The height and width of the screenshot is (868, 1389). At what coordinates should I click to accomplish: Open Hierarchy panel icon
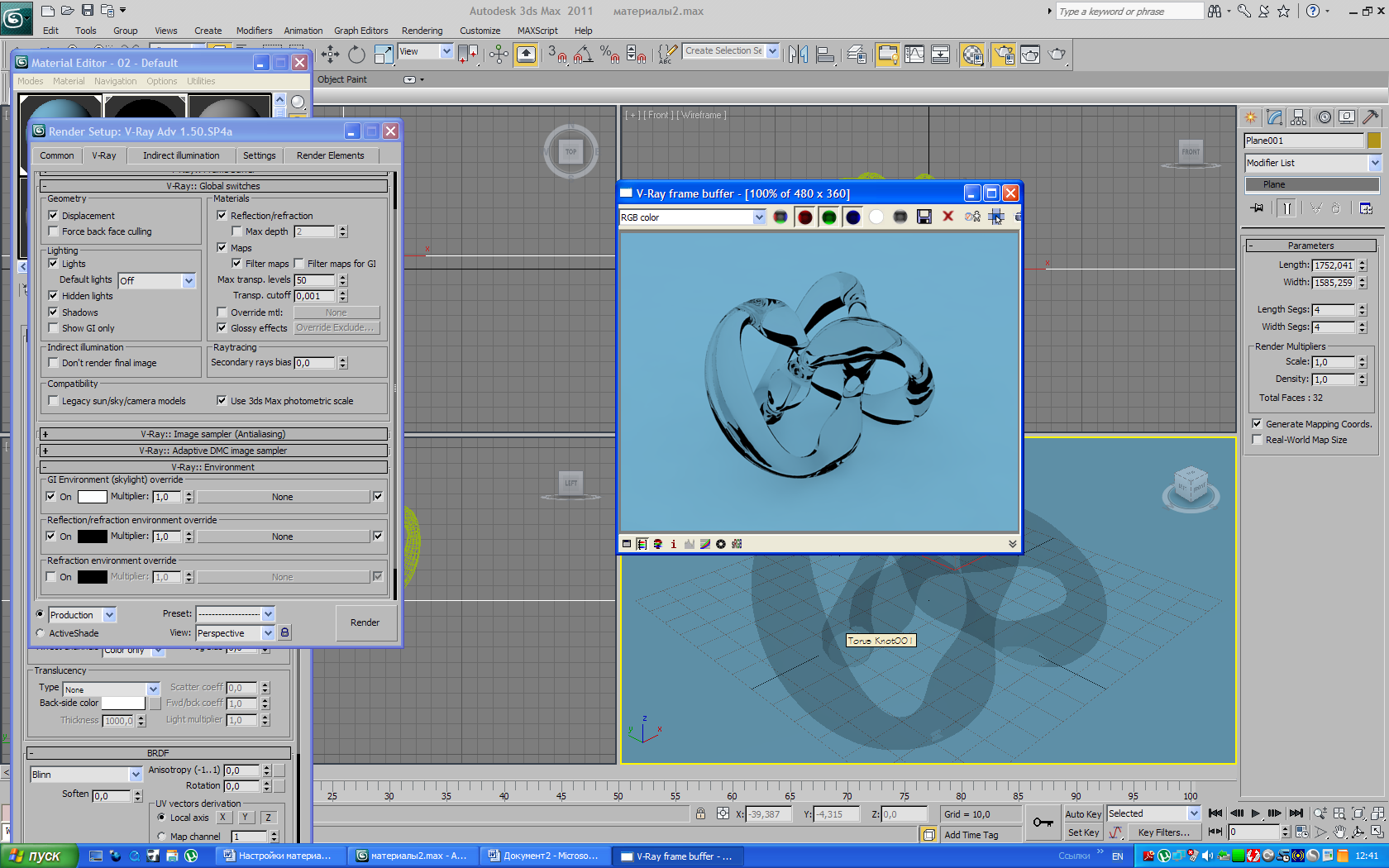(1299, 117)
